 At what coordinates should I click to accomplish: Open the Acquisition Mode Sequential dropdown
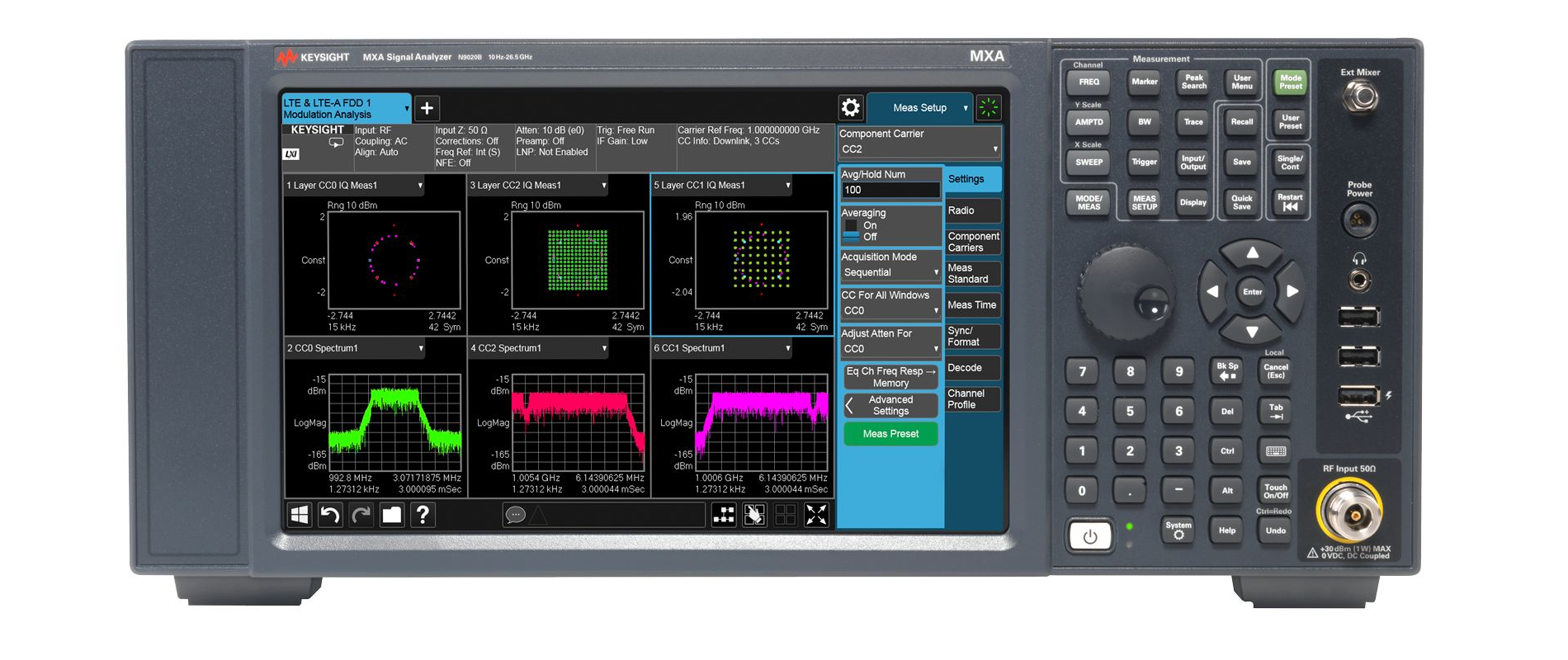pos(890,272)
